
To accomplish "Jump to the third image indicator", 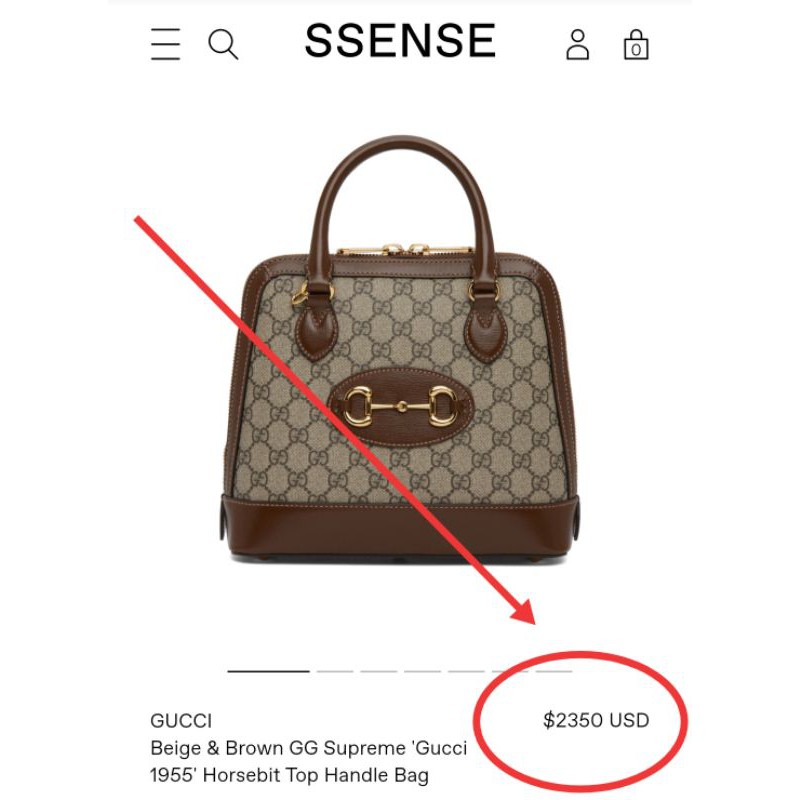I will [379, 671].
